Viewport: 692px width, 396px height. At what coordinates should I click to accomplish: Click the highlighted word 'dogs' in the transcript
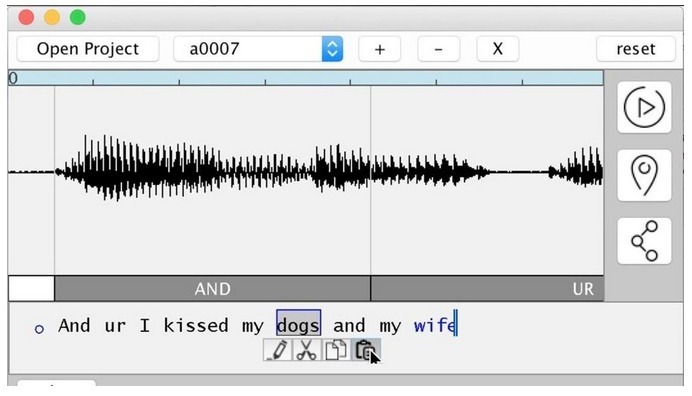298,325
